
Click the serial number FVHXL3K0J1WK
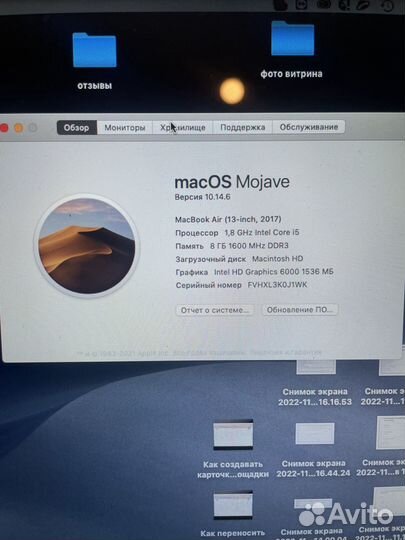[278, 285]
